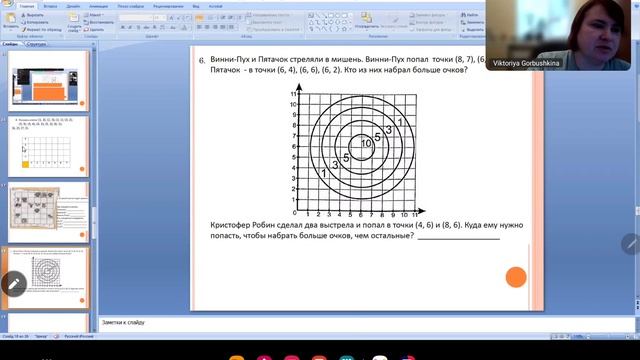Open the Вид ribbon tab
The image size is (640, 360).
[x=196, y=7]
